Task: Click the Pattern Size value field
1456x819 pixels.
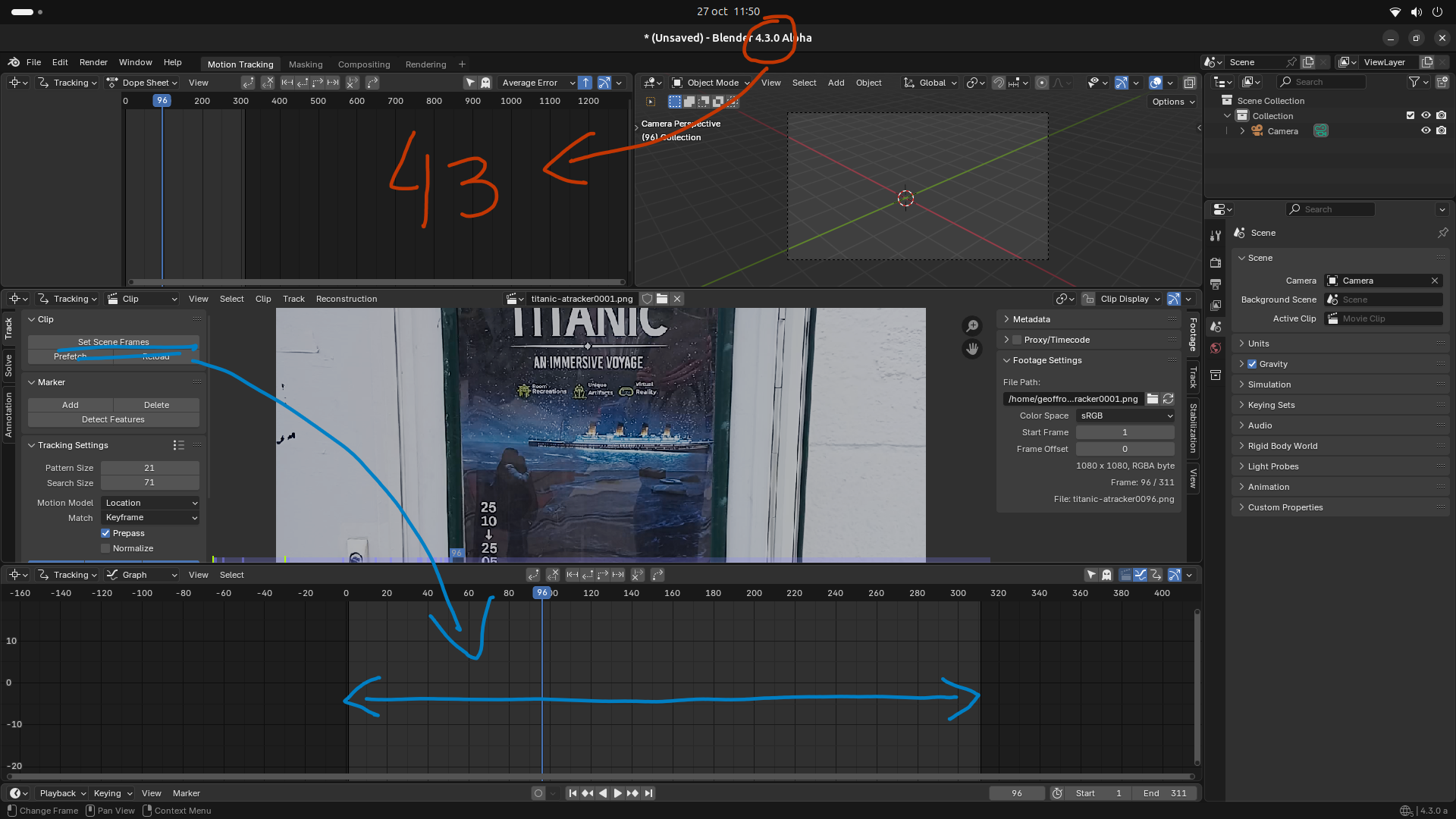Action: point(150,468)
